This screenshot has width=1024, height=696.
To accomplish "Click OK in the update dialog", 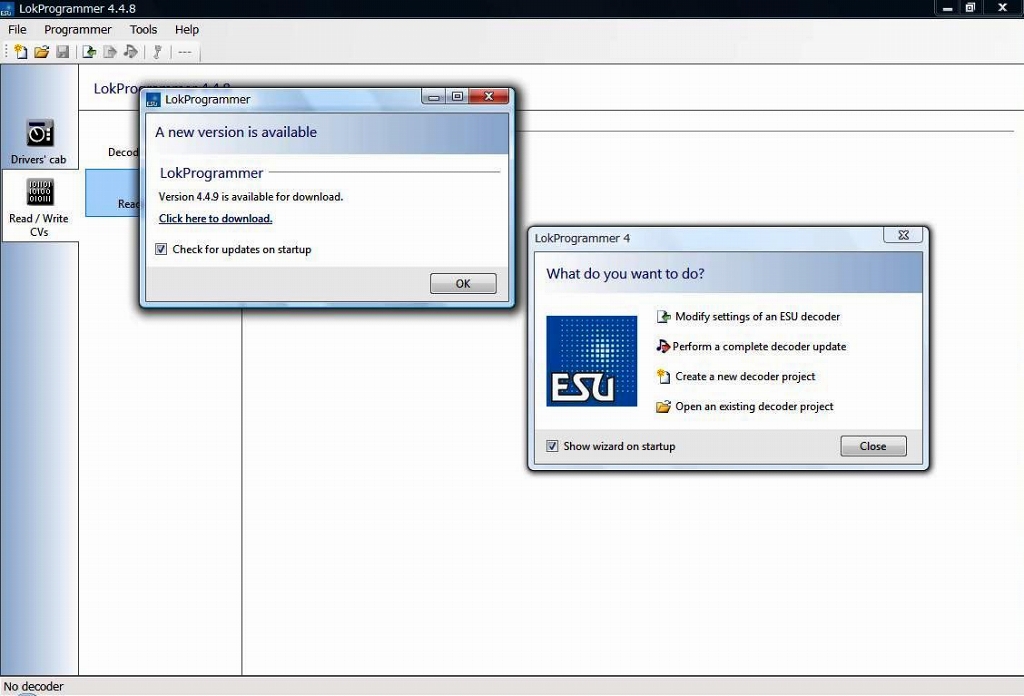I will (463, 283).
